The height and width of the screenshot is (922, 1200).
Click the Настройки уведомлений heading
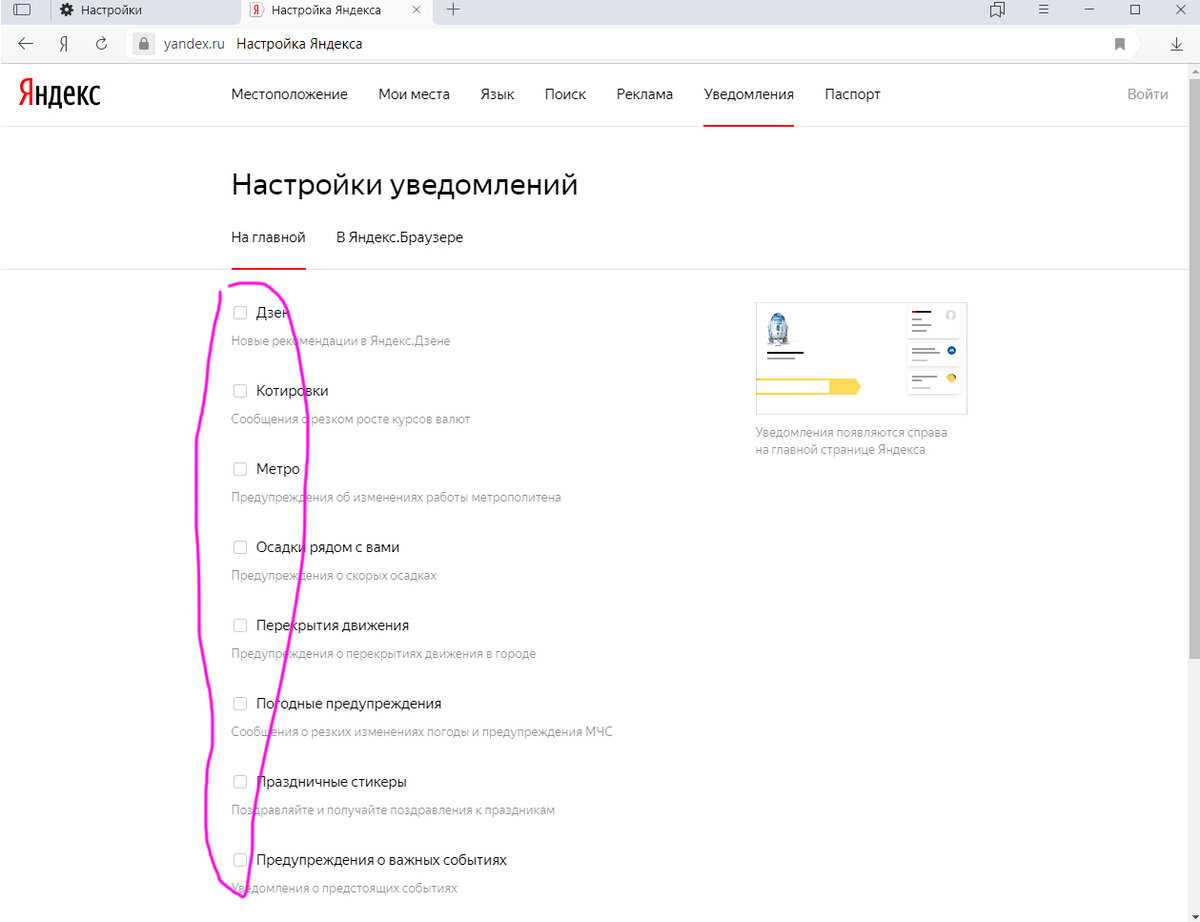404,185
